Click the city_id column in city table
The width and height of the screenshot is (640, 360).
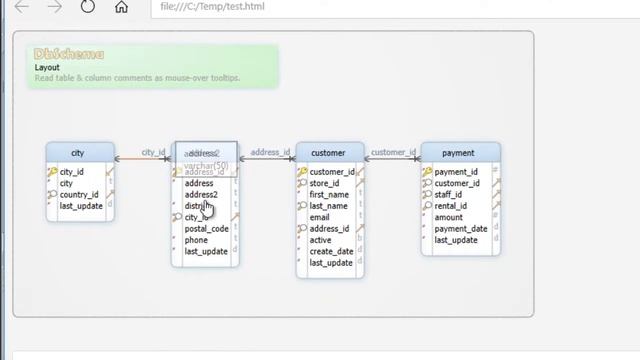(72, 172)
